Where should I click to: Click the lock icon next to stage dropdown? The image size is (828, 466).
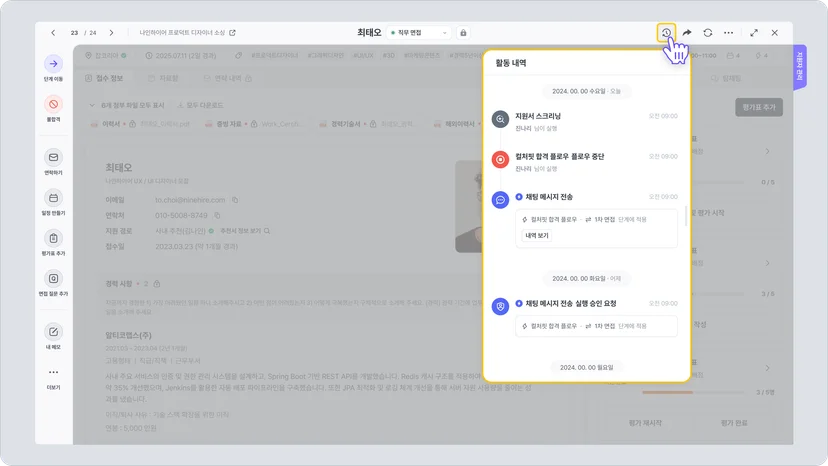[463, 33]
